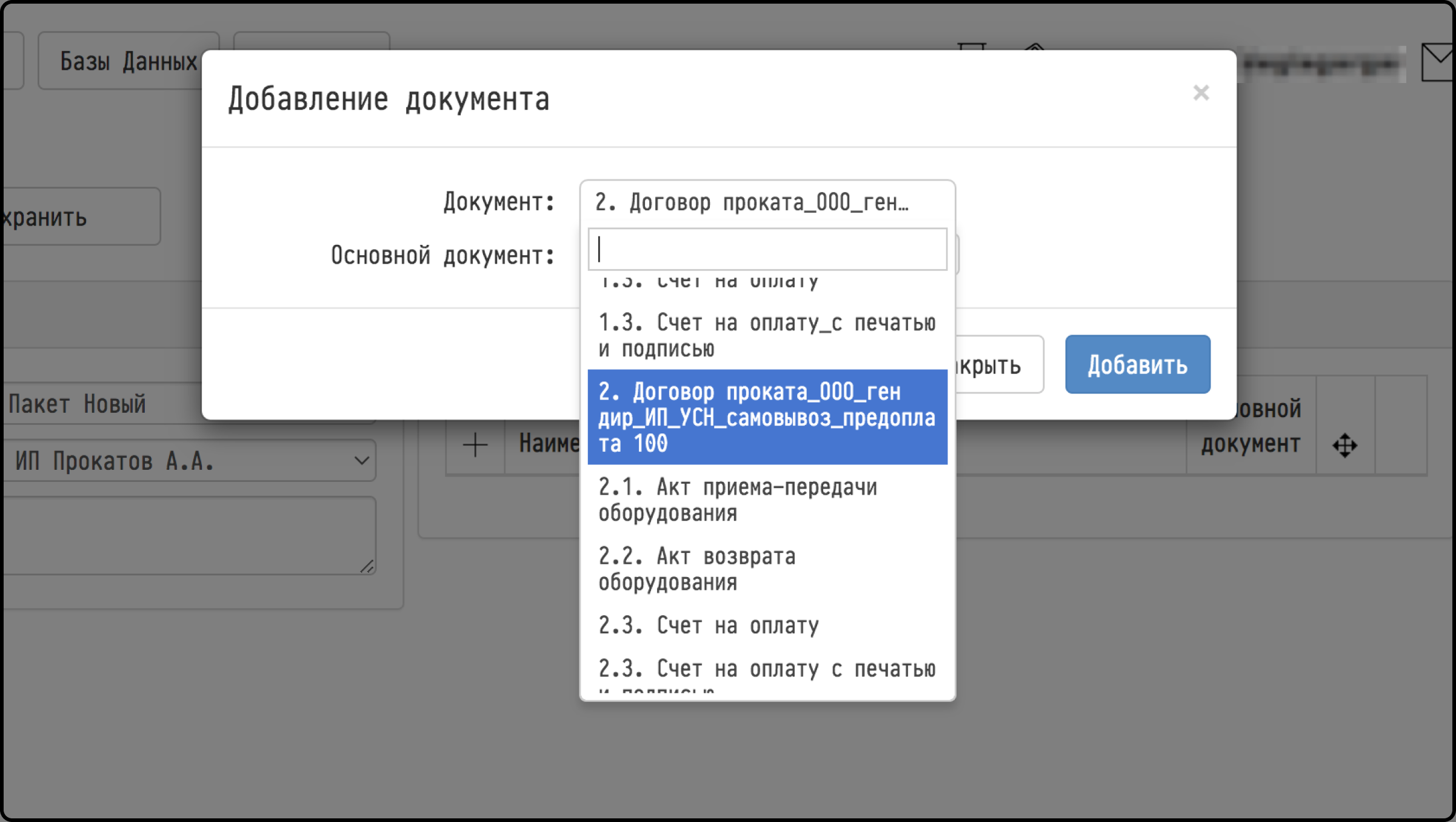This screenshot has height=822, width=1456.
Task: Expand the ИП Прокатов А.А. dropdown
Action: [189, 461]
